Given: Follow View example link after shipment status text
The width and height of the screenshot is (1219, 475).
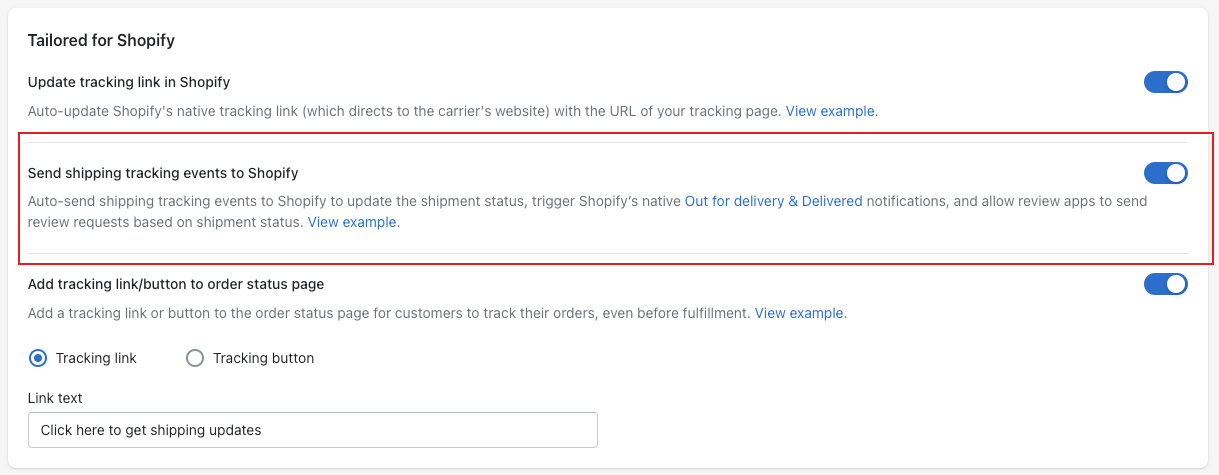Looking at the screenshot, I should point(352,222).
